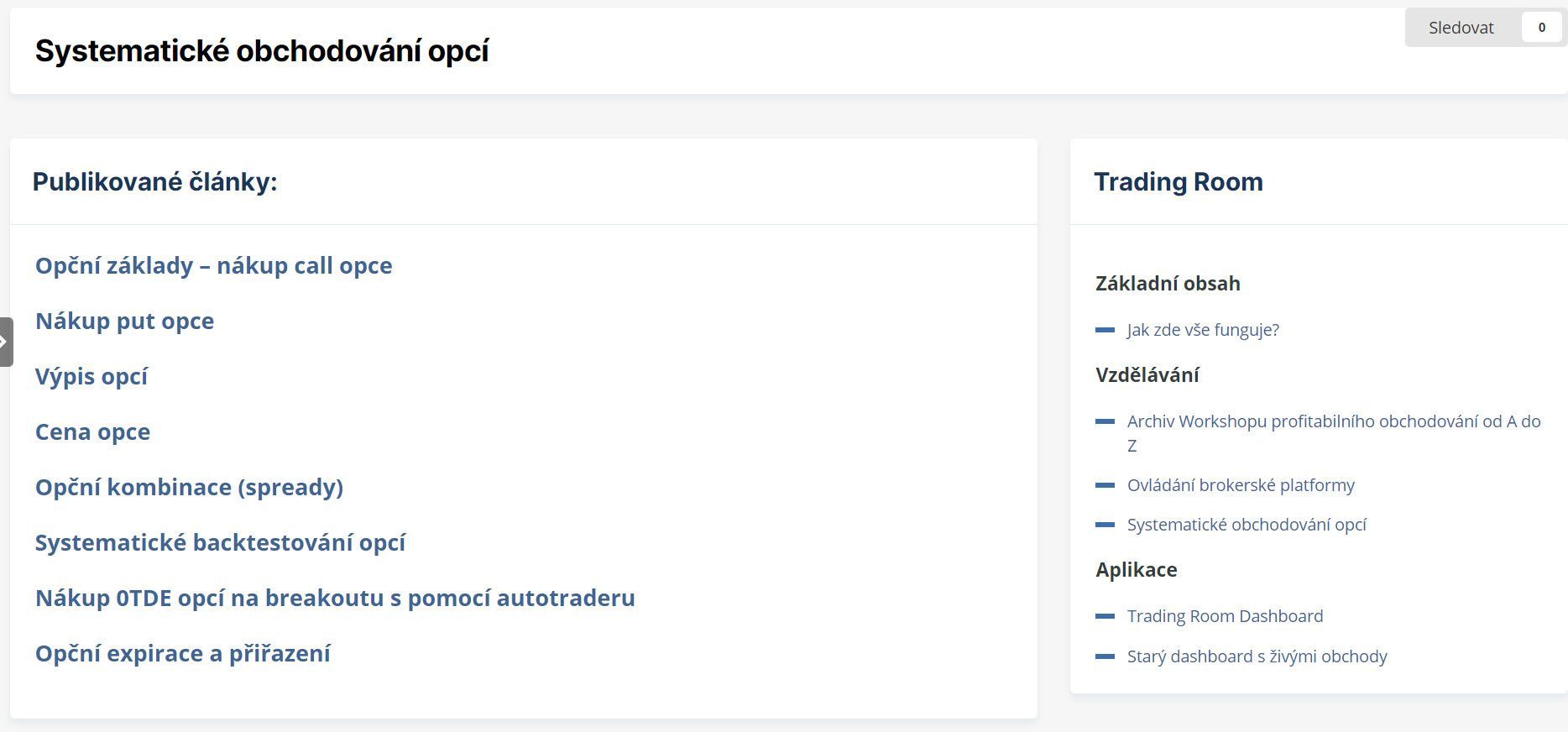Screen dimensions: 1568x732
Task: Select Ovládání brokerské platformy in sidebar
Action: point(1241,485)
